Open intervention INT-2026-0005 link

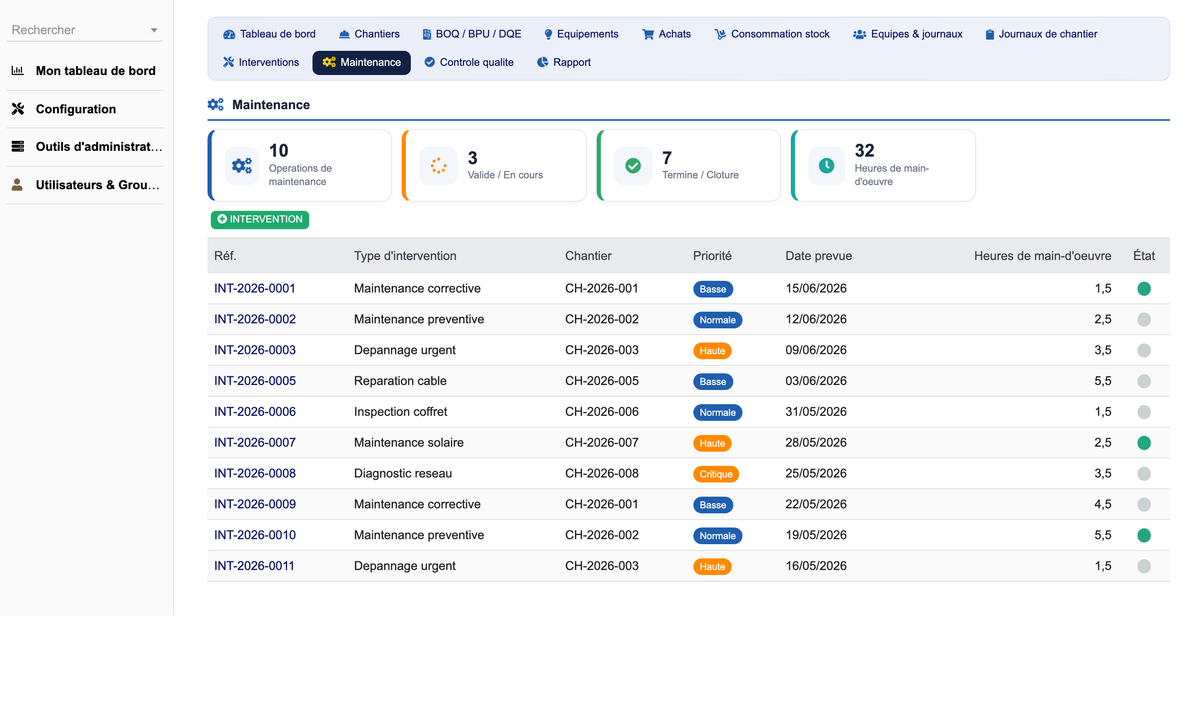255,381
